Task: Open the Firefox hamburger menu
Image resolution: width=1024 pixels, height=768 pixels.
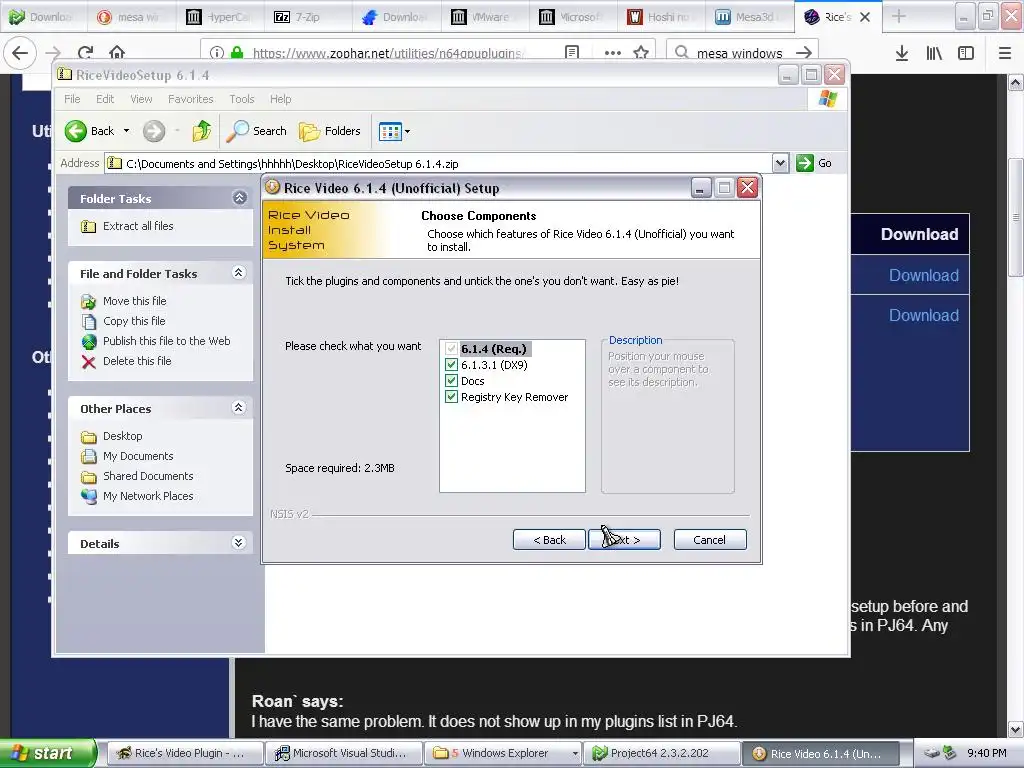Action: click(1005, 53)
